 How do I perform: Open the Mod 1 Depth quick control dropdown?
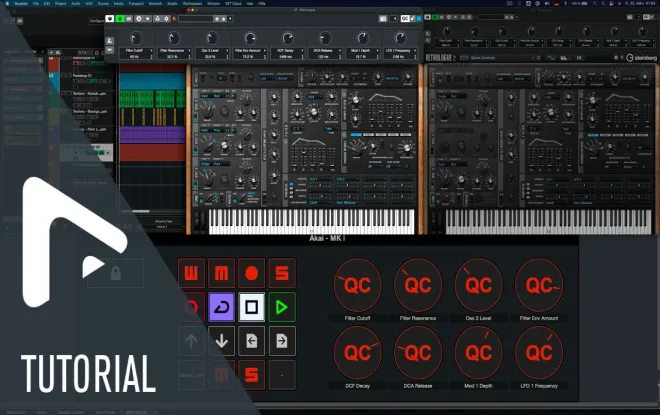pyautogui.click(x=378, y=51)
